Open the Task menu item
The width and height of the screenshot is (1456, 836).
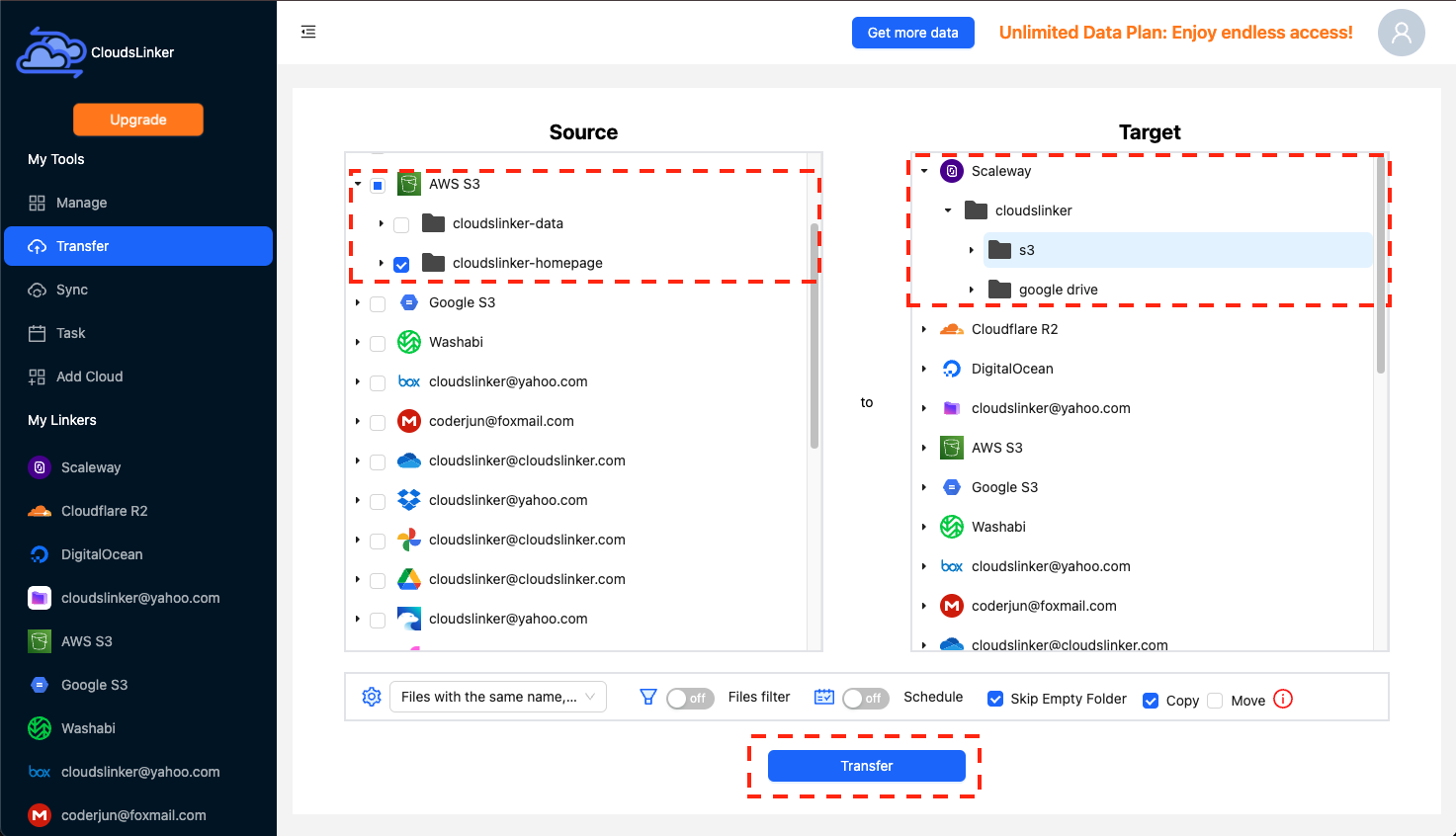(x=138, y=333)
